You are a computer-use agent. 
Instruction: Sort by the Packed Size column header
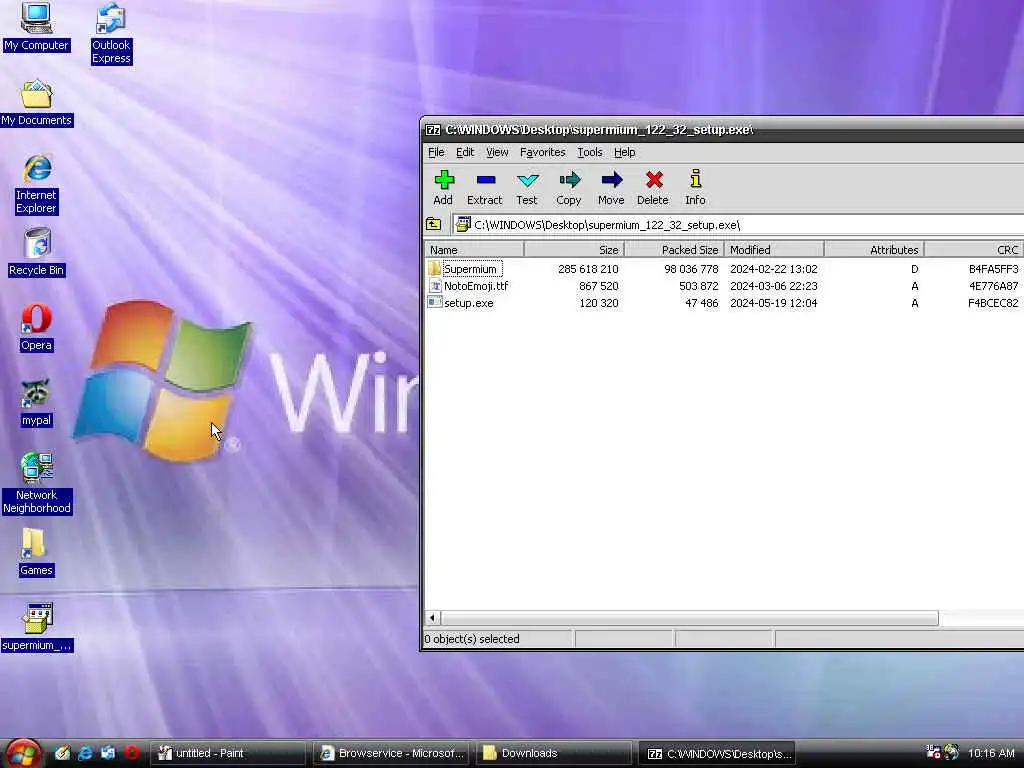[675, 250]
